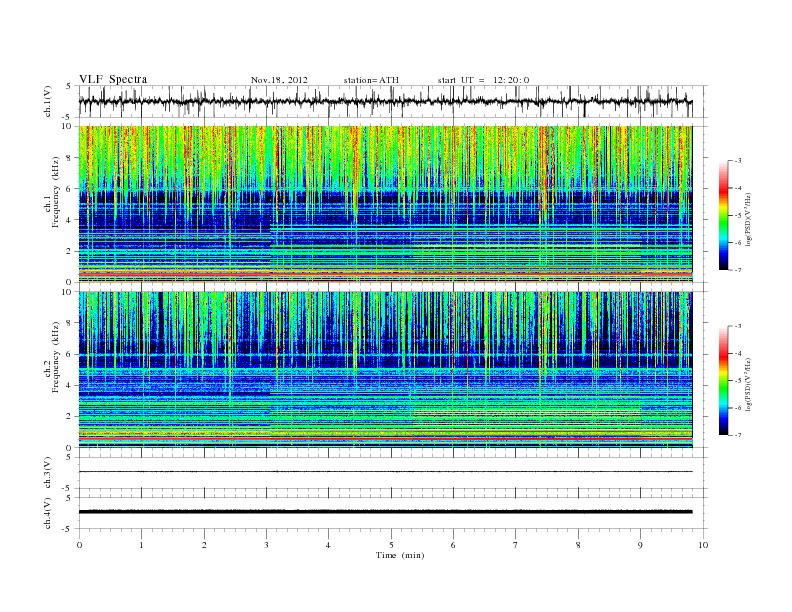Click the "station=ATH" header label
The height and width of the screenshot is (612, 792).
(x=371, y=80)
